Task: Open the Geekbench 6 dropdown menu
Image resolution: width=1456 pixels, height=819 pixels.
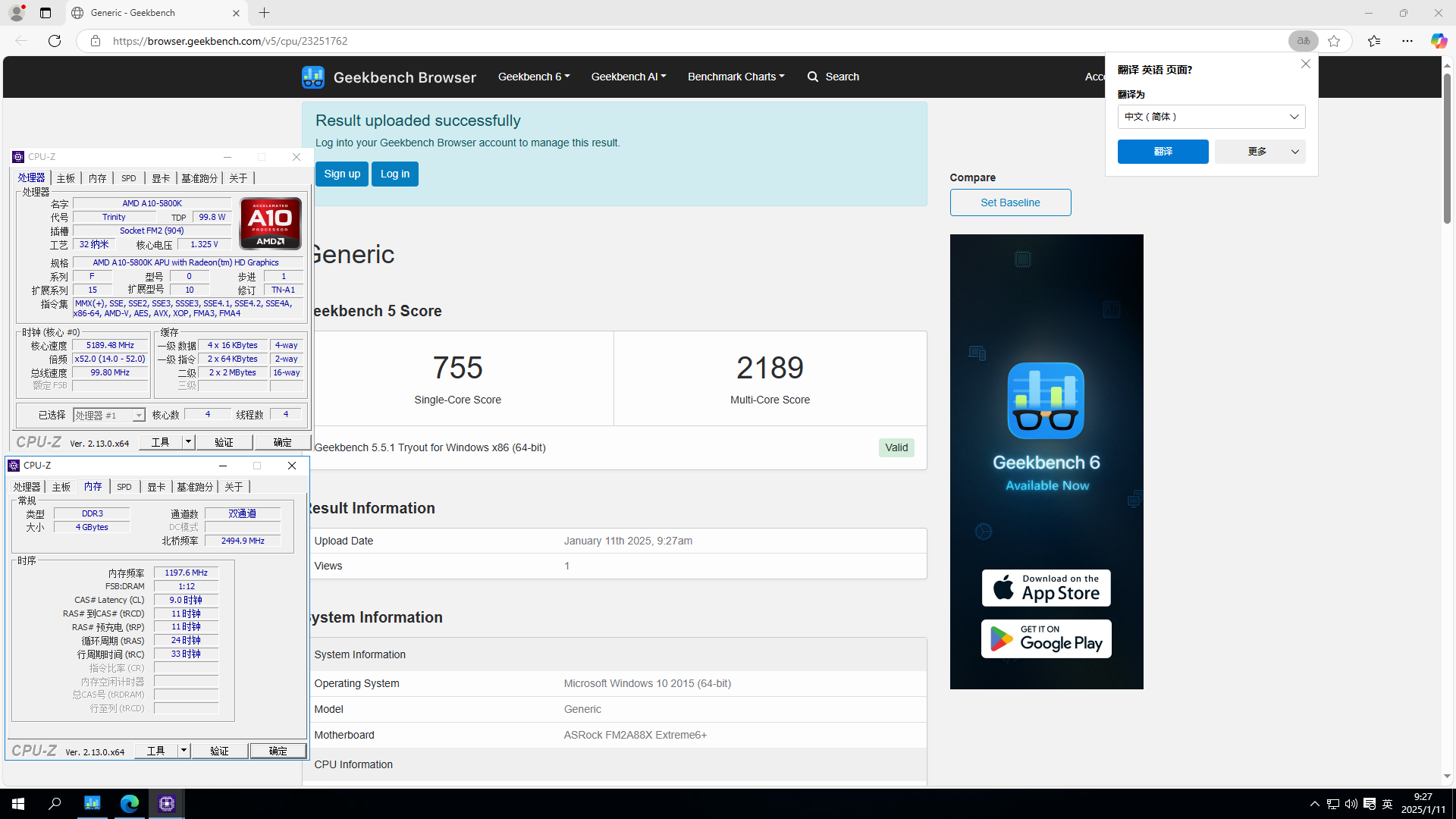Action: pyautogui.click(x=534, y=77)
